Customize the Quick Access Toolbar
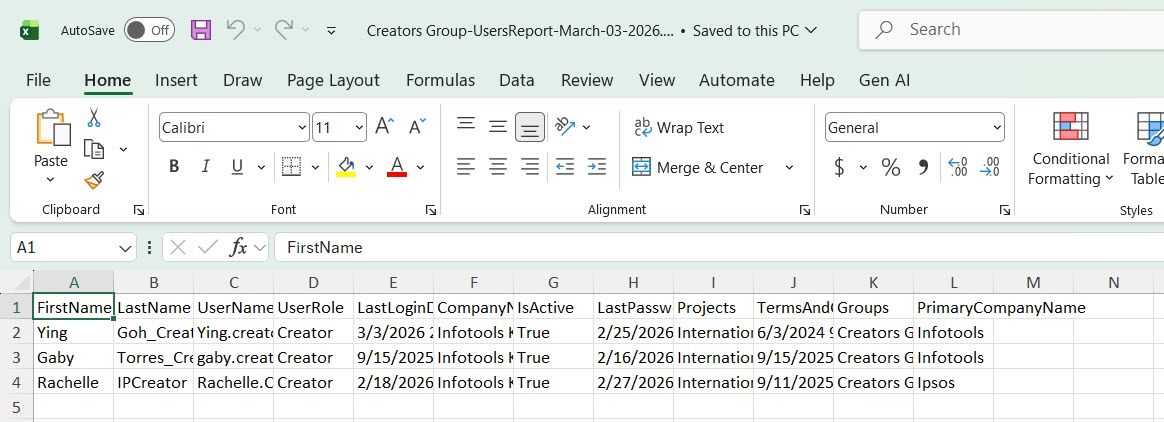1164x422 pixels. [x=332, y=31]
